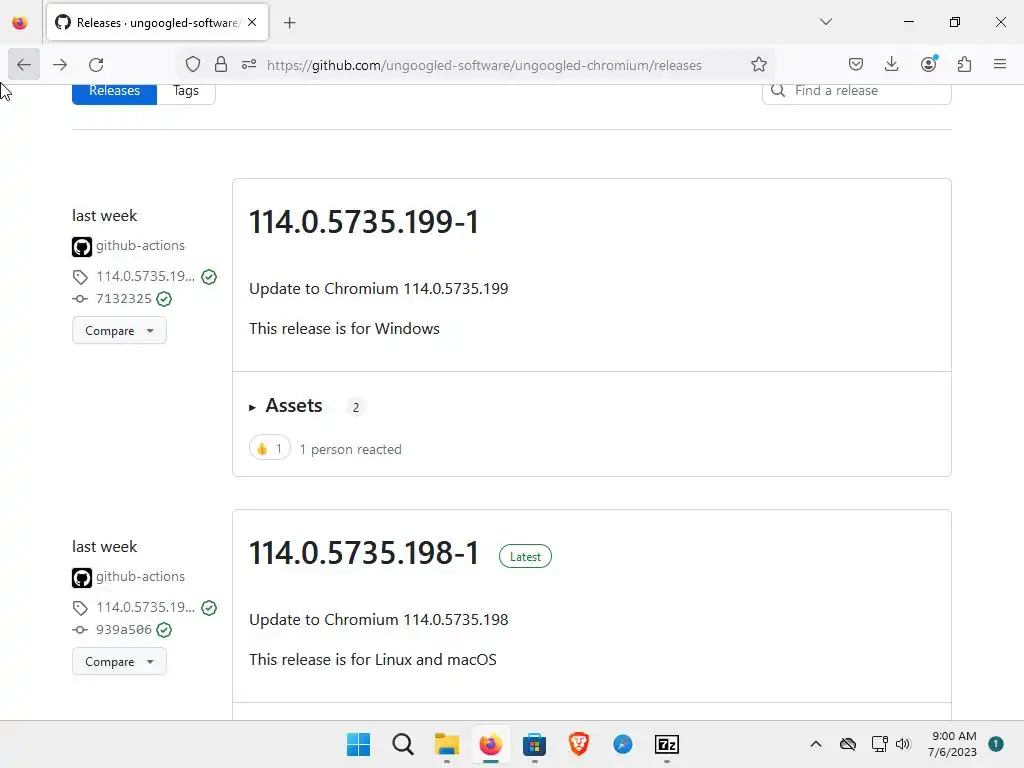Image resolution: width=1024 pixels, height=768 pixels.
Task: View commit 939a506
Action: 123,630
